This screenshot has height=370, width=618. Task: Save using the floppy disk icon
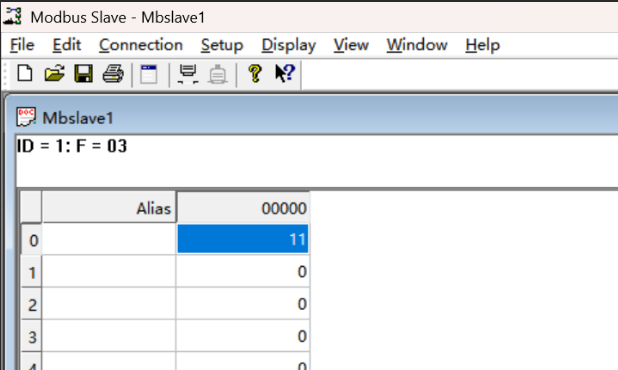click(84, 74)
